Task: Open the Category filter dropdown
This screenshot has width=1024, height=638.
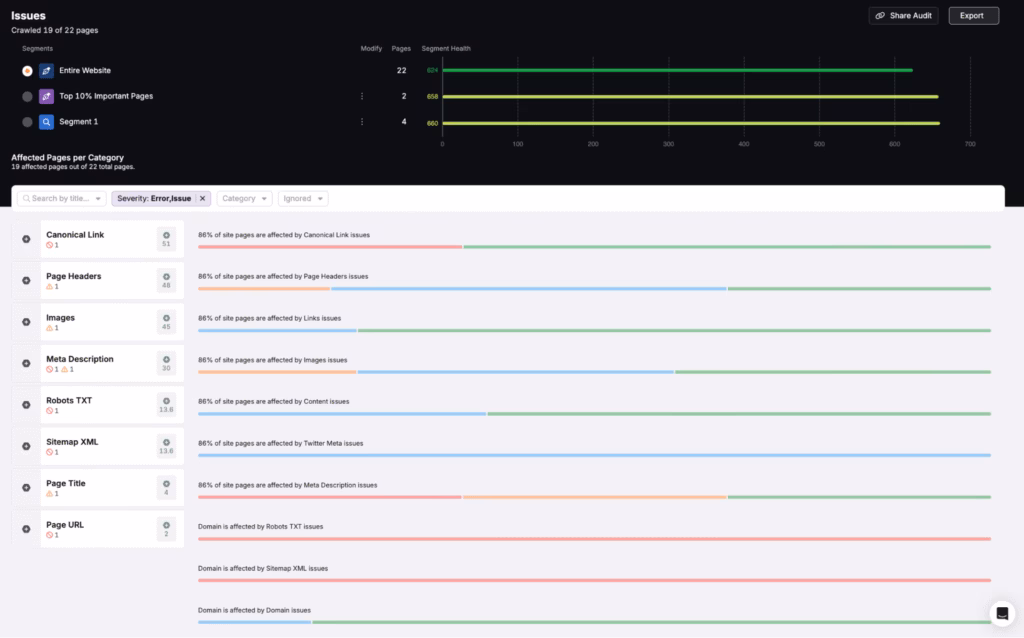Action: pos(243,198)
